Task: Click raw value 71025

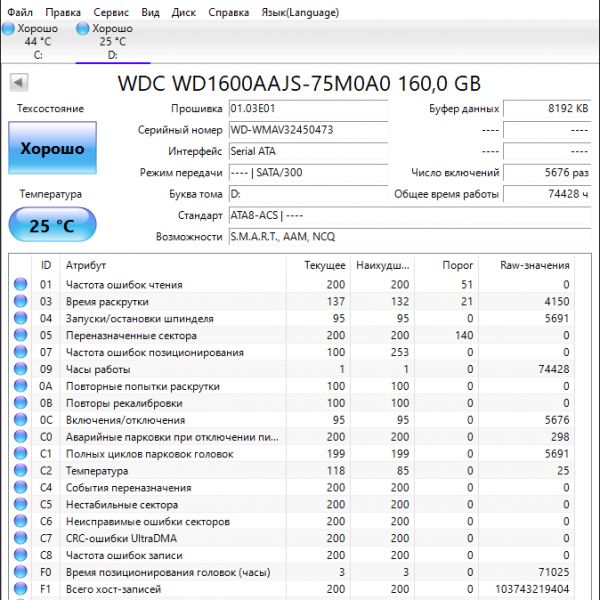Action: coord(554,572)
